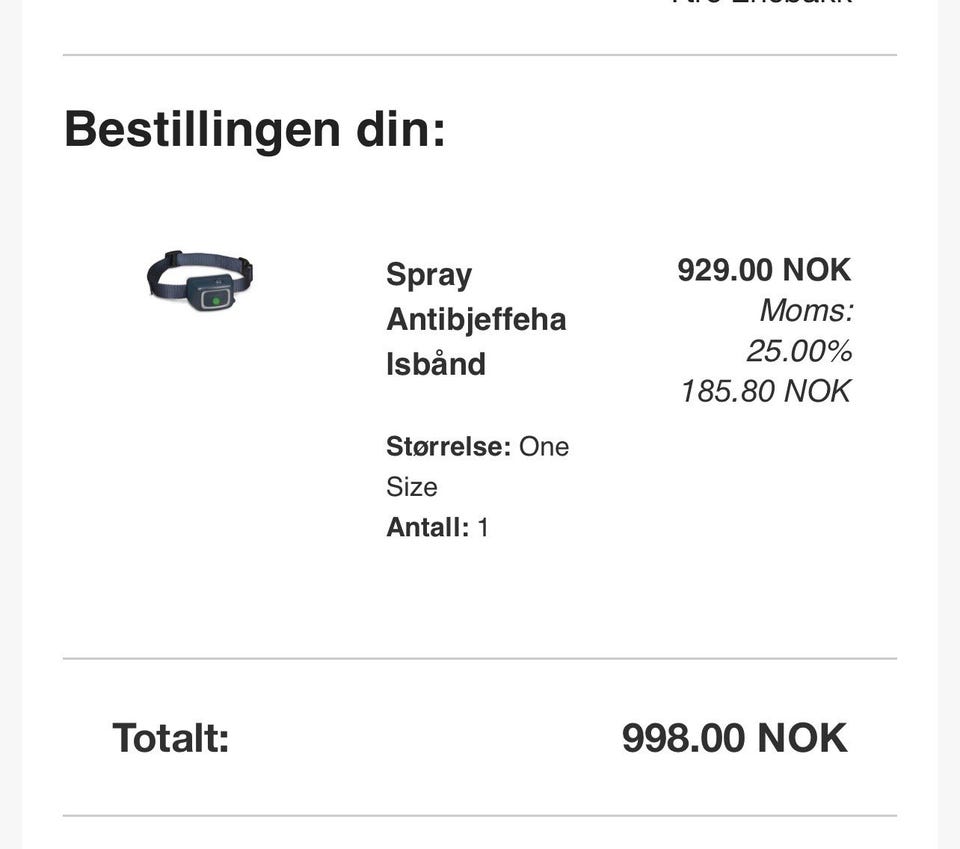Click the word 'Size' below Størrelse
Image resolution: width=960 pixels, height=849 pixels.
pyautogui.click(x=412, y=487)
